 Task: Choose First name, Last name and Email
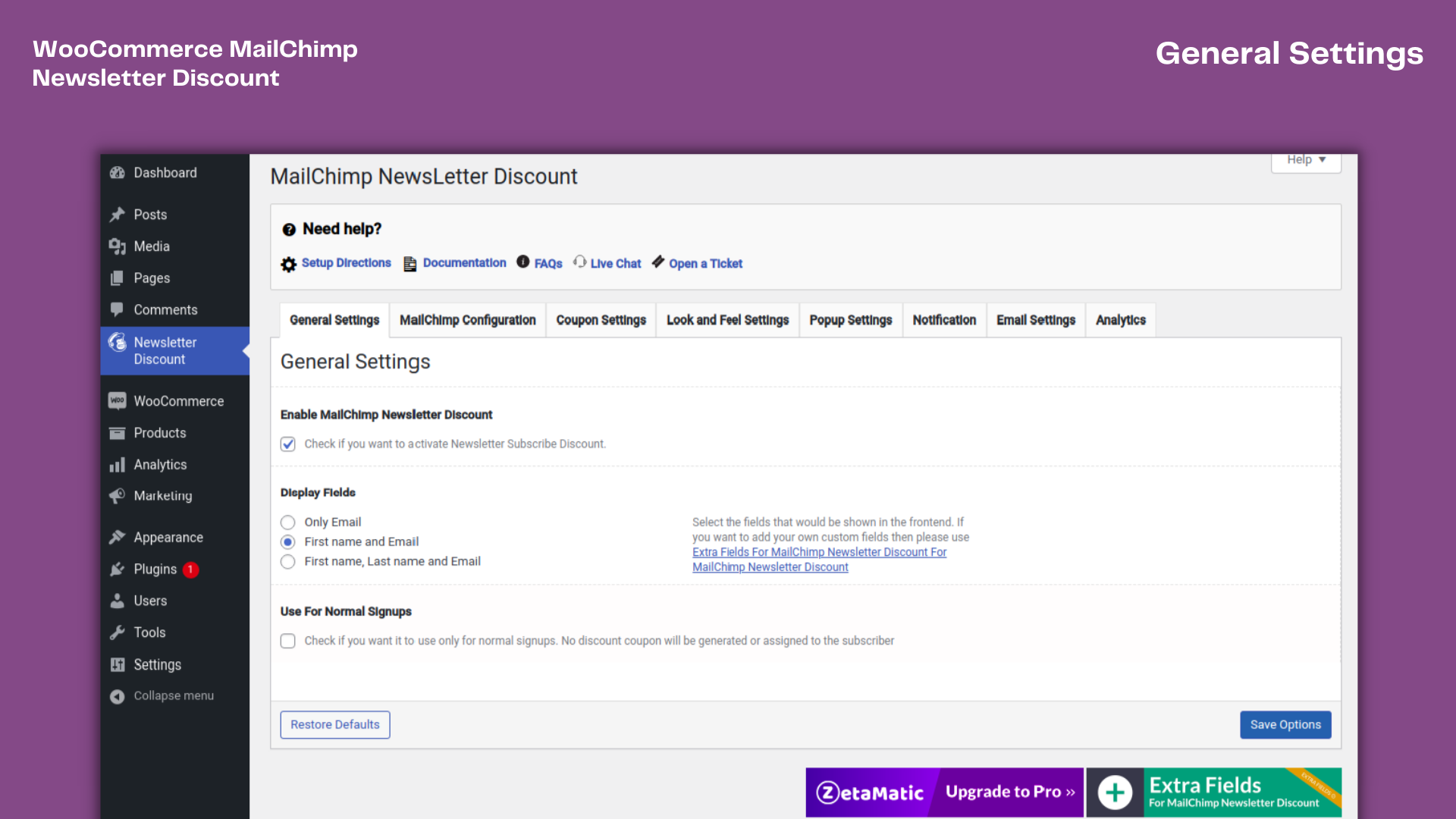[288, 562]
